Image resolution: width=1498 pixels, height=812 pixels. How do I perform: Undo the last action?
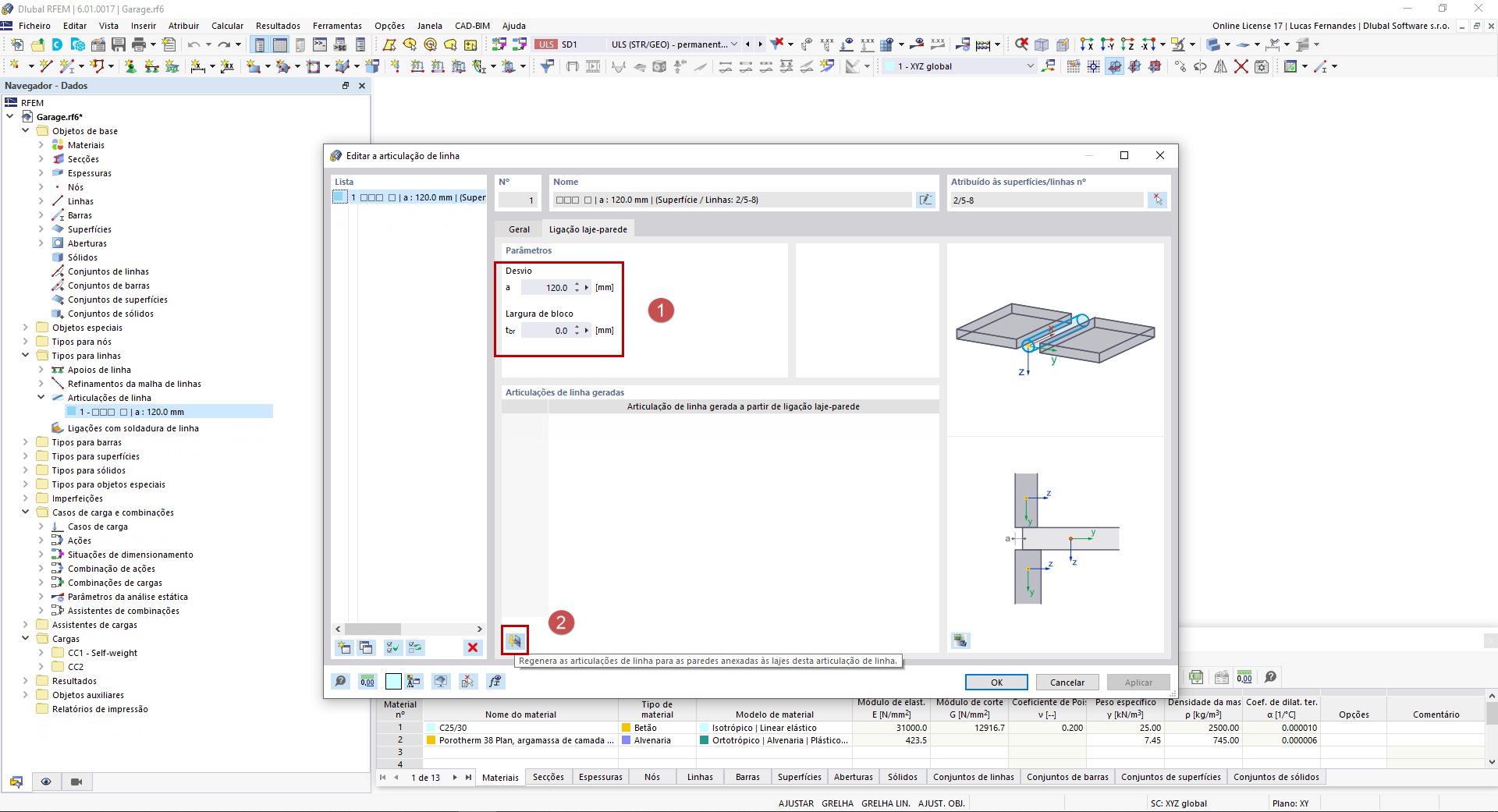(193, 44)
